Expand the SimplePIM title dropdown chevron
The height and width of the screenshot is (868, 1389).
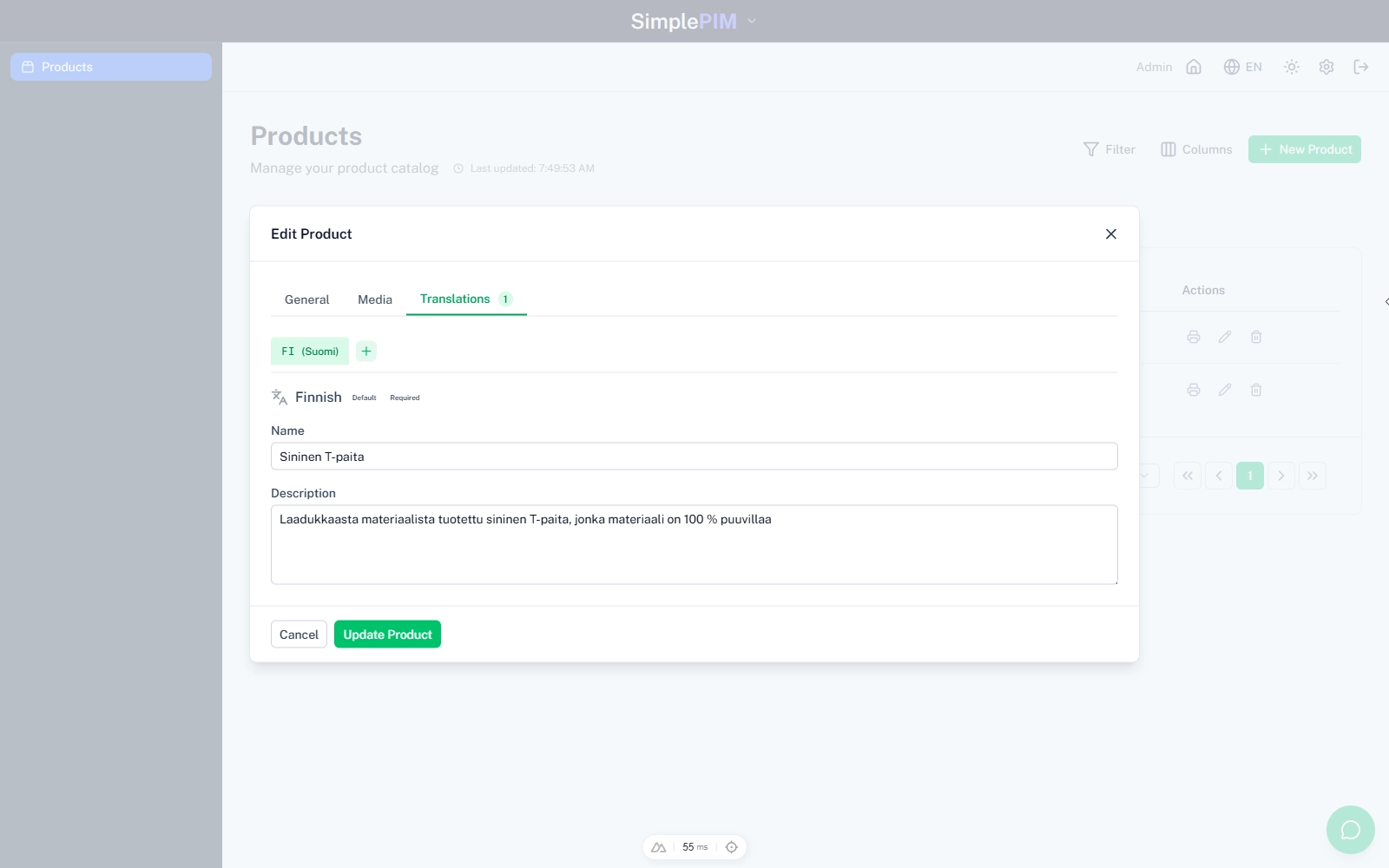click(x=752, y=21)
